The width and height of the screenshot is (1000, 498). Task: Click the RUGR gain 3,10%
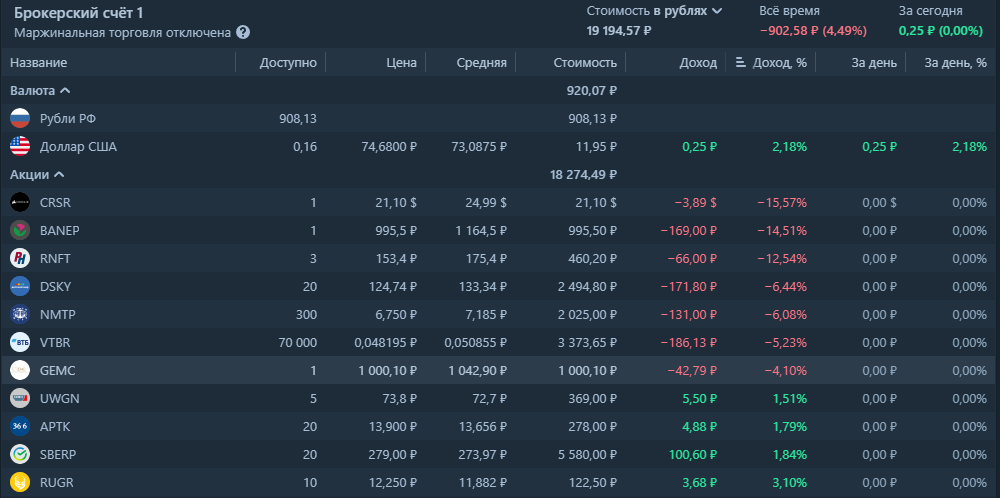click(788, 482)
